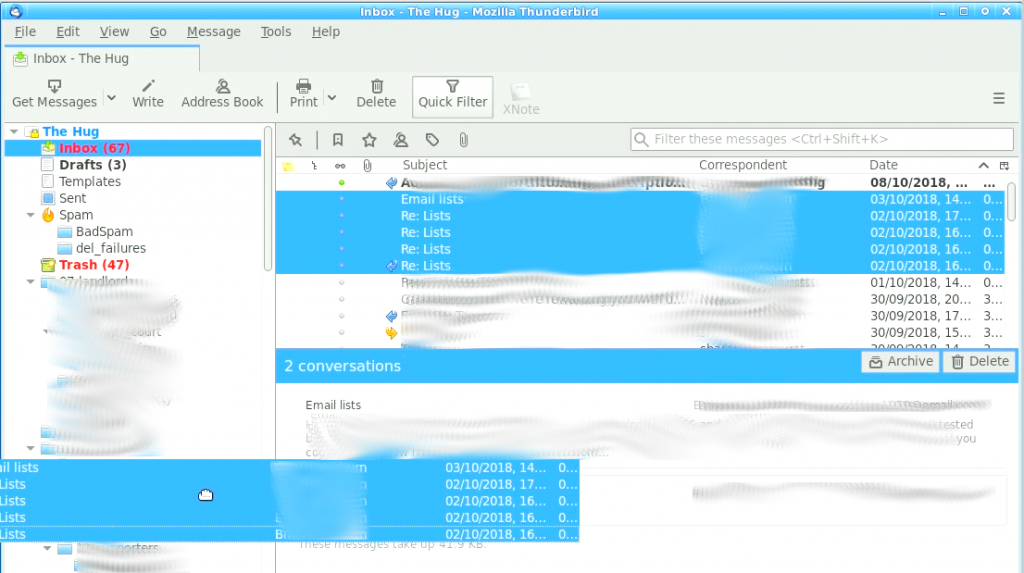Screen dimensions: 1024x573
Task: Click the Get Messages download icon
Action: click(x=54, y=86)
